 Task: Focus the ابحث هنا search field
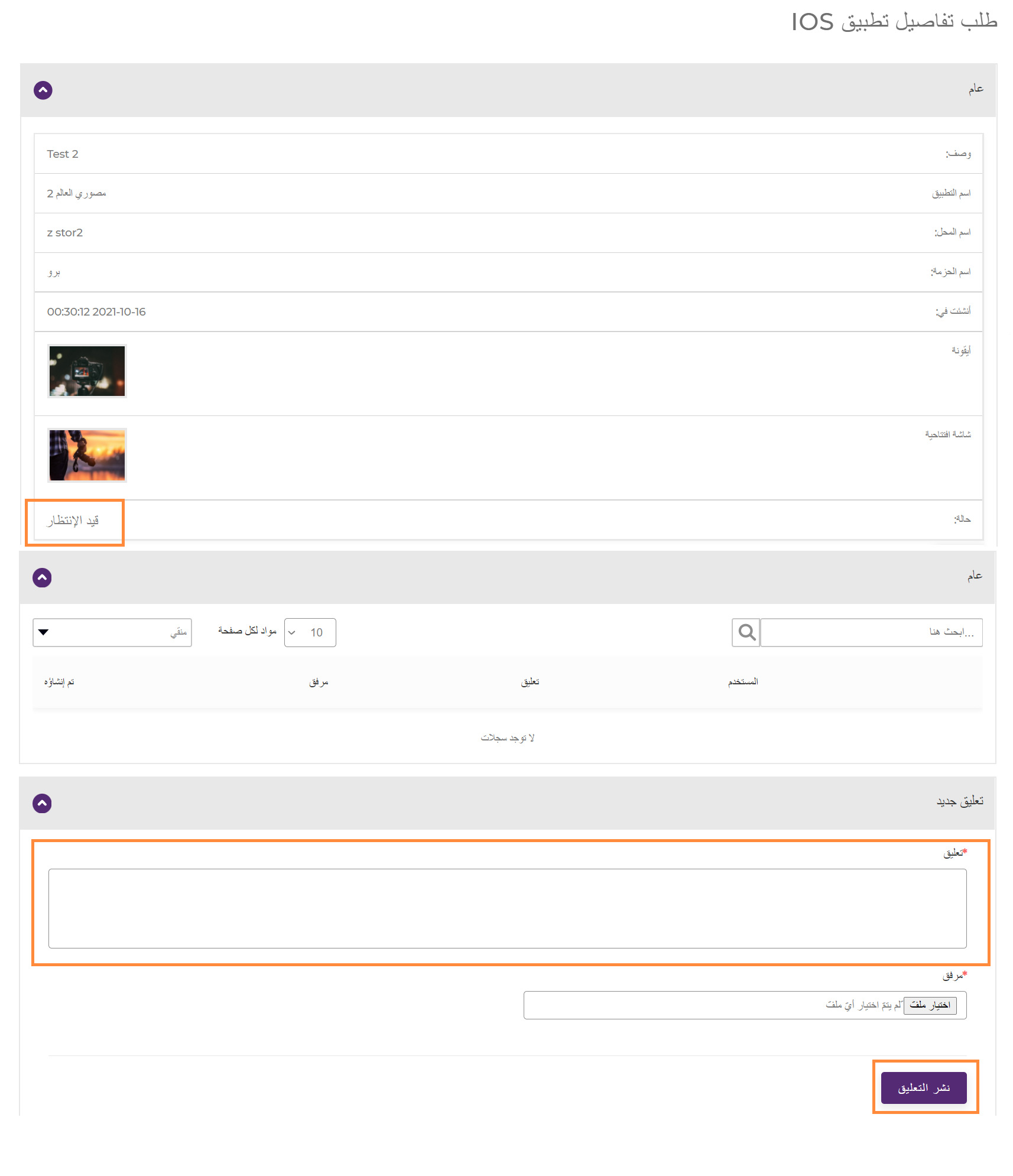click(872, 632)
